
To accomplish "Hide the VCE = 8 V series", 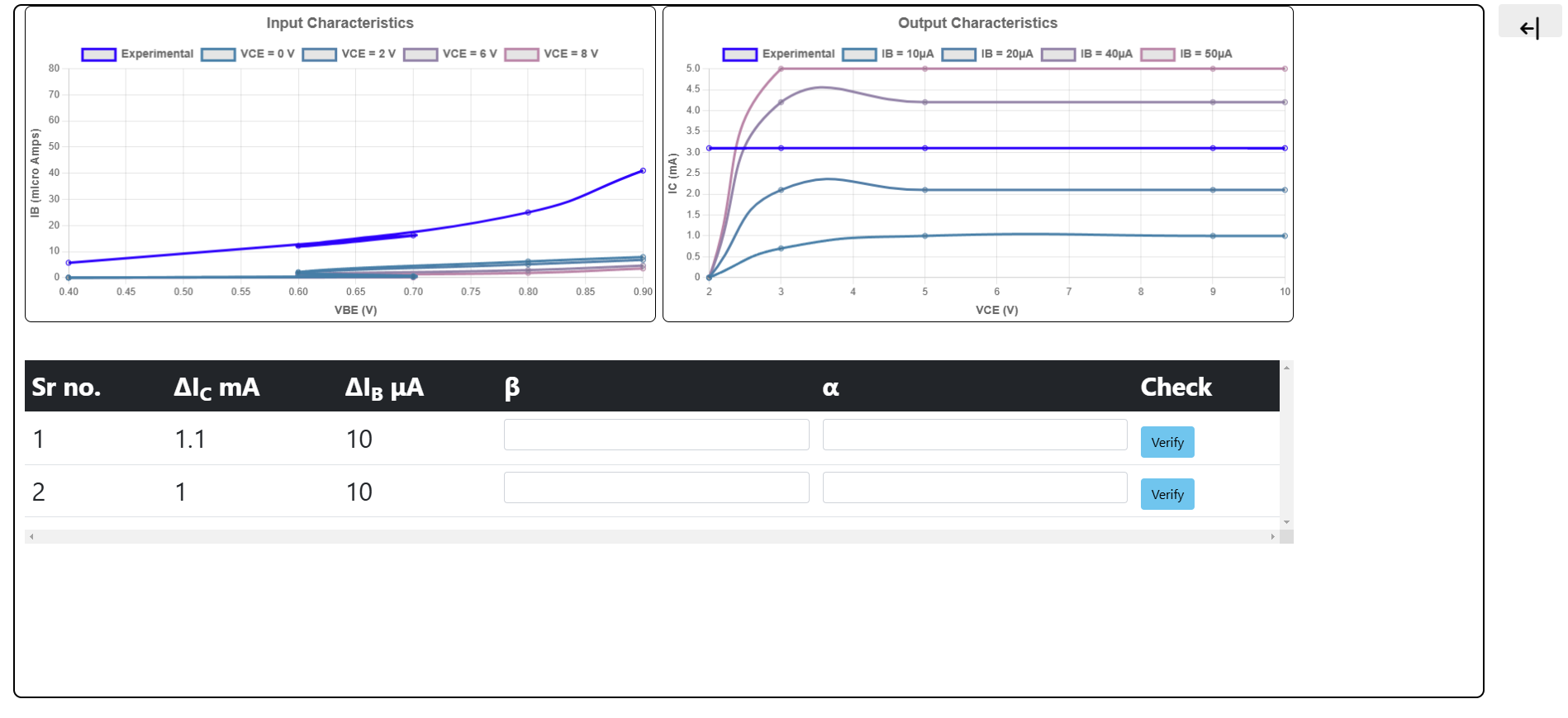I will click(x=551, y=55).
